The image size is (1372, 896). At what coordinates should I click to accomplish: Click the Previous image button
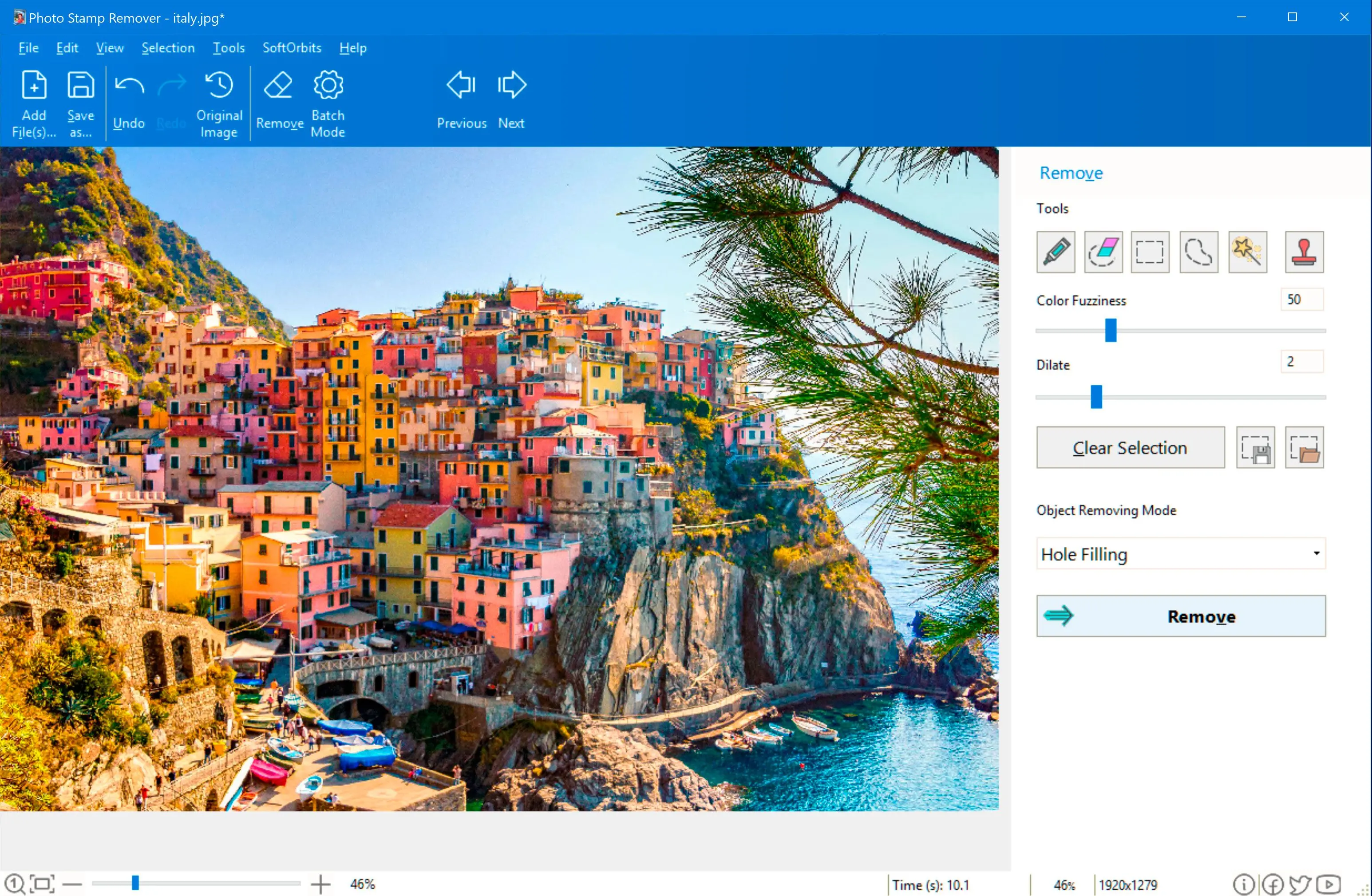click(460, 100)
